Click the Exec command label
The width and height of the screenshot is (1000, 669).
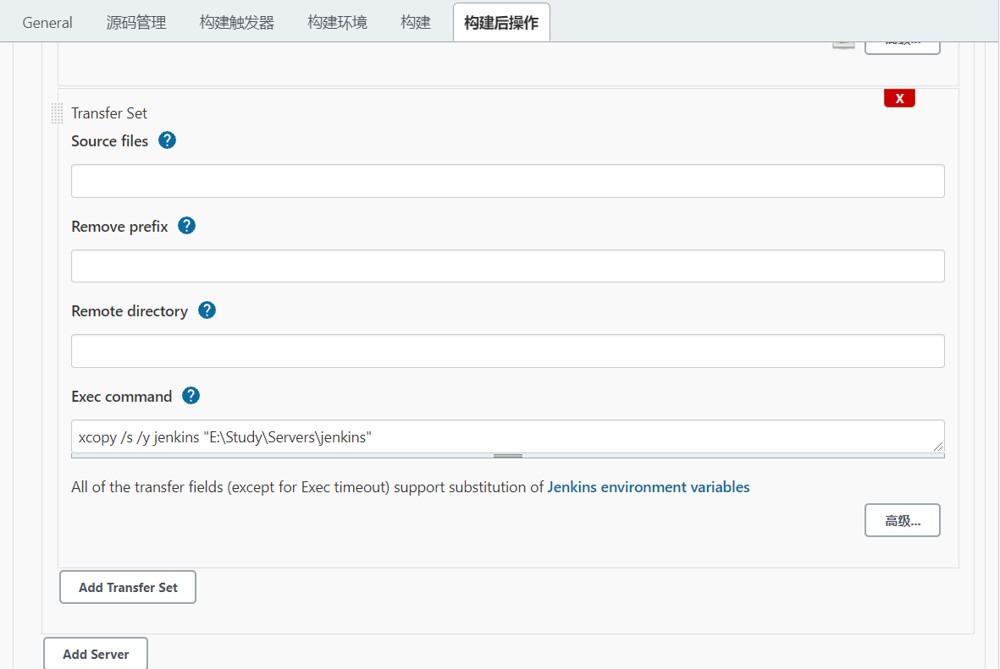click(122, 397)
